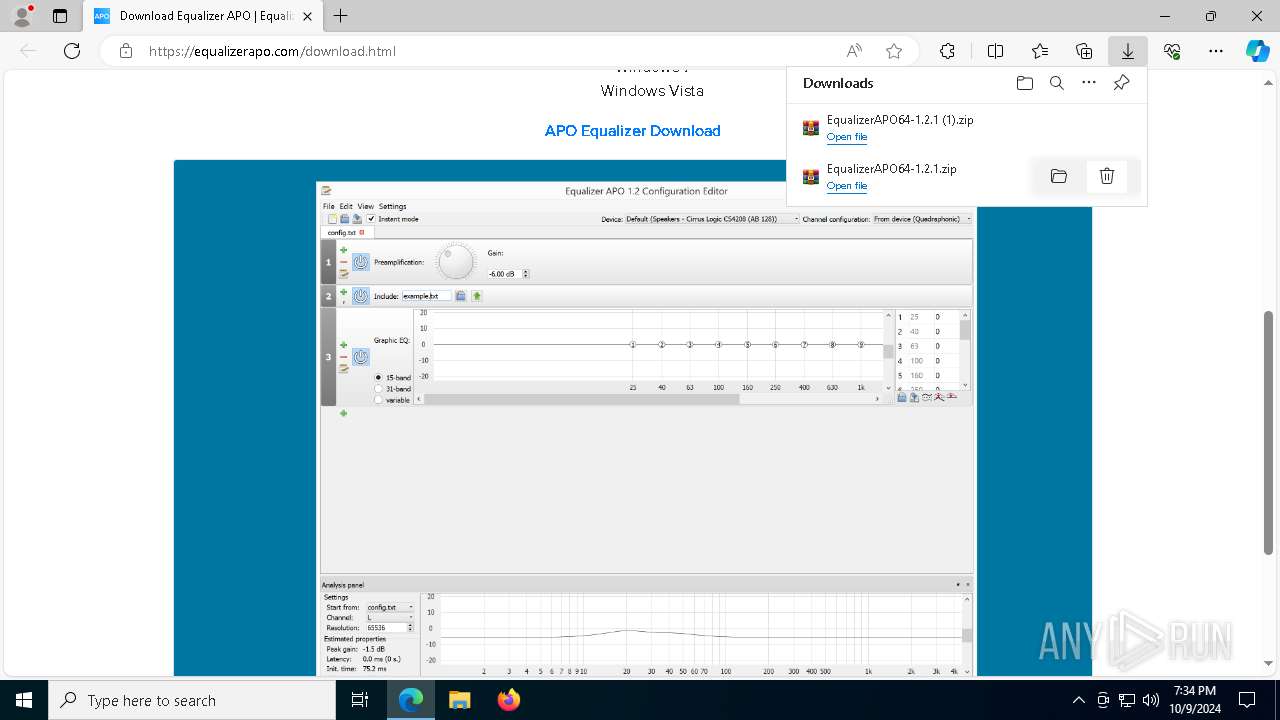Click the Type here to search box
Image resolution: width=1280 pixels, height=720 pixels.
192,700
